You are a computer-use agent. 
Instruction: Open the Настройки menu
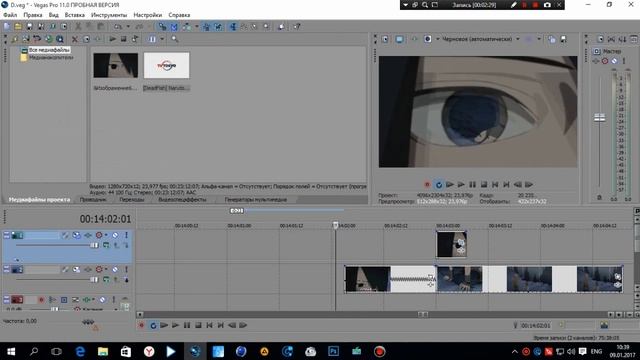click(148, 15)
